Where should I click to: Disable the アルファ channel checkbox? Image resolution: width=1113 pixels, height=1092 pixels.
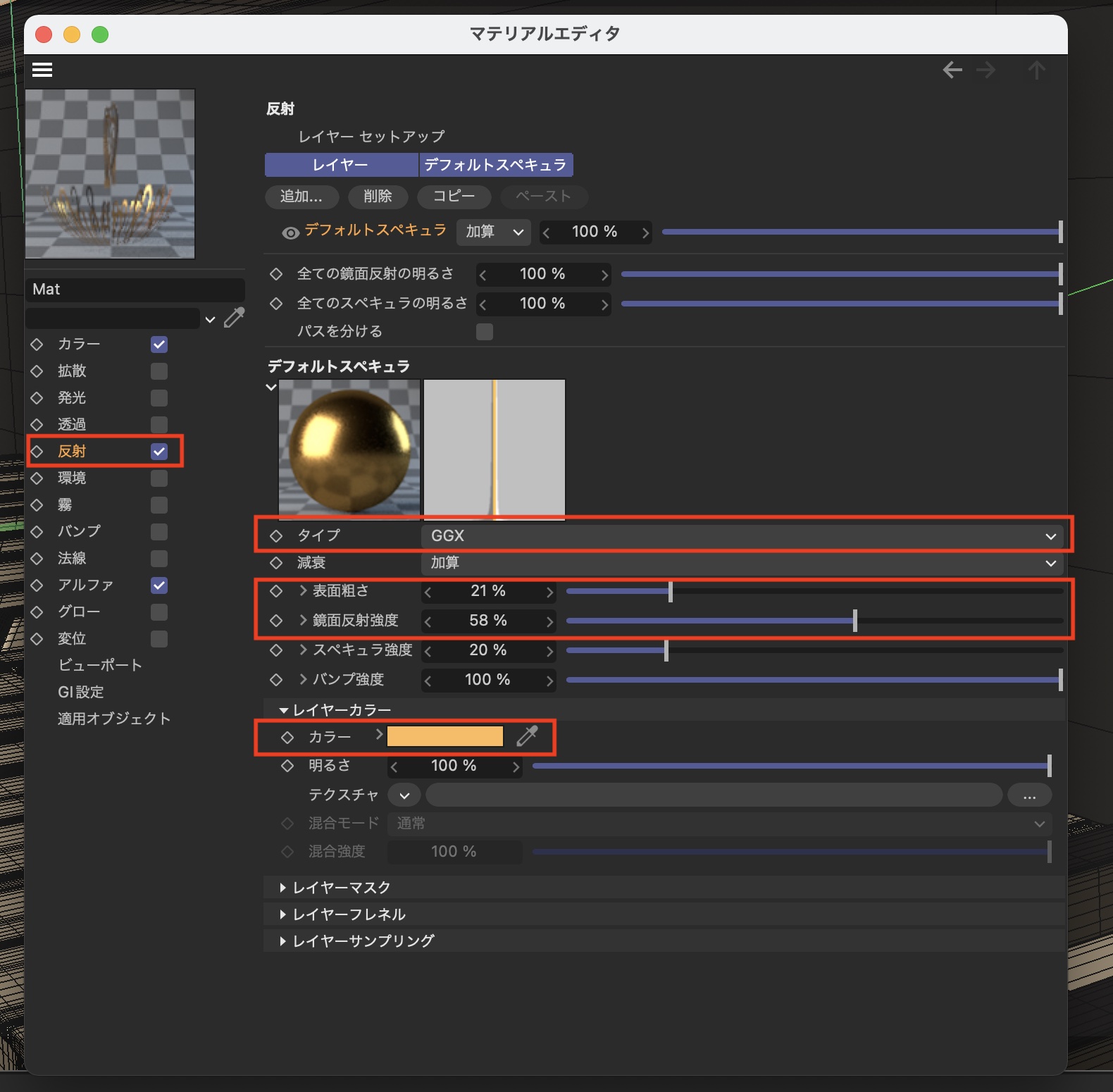(x=159, y=585)
